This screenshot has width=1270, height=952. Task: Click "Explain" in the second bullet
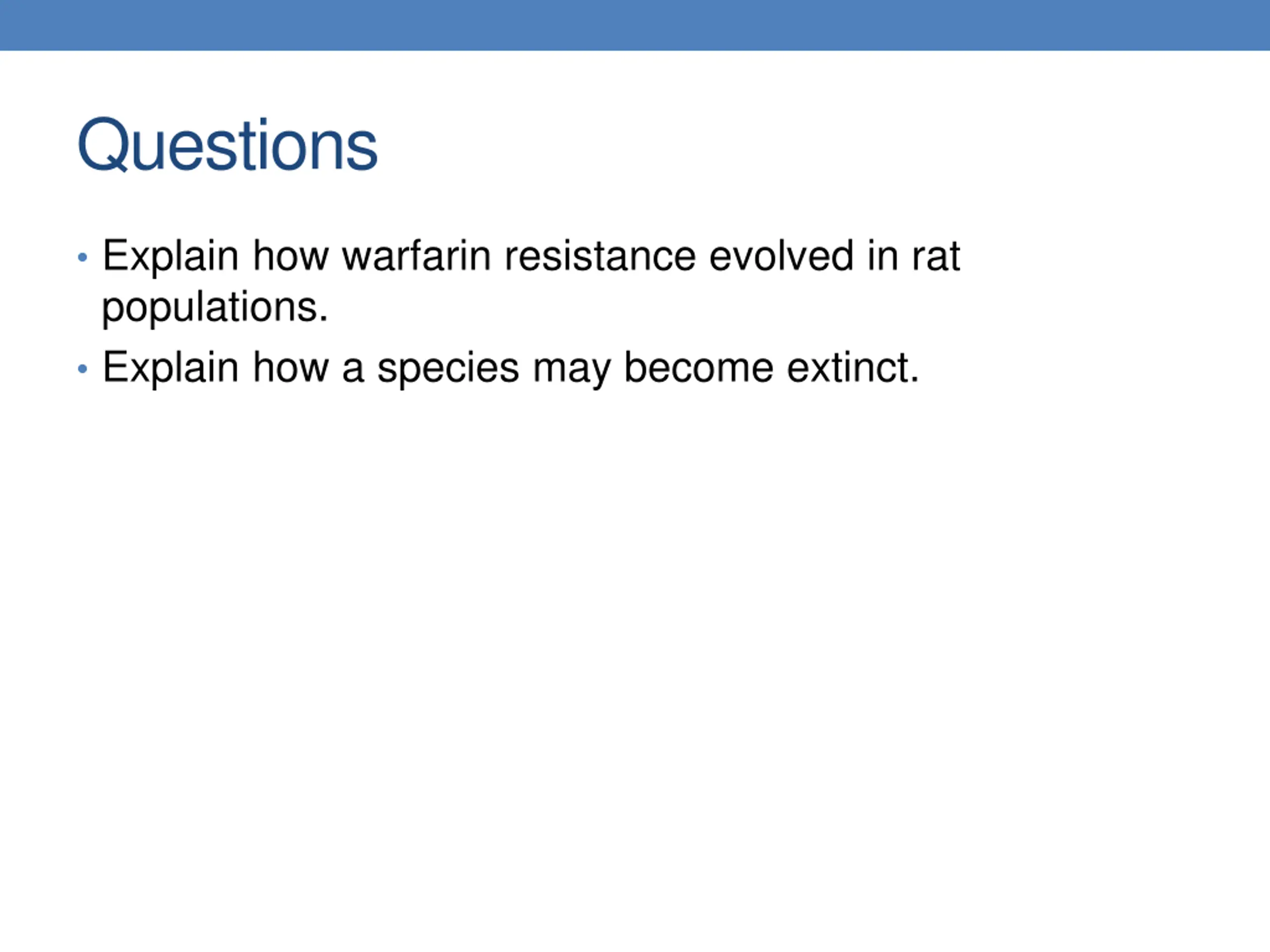(x=171, y=368)
